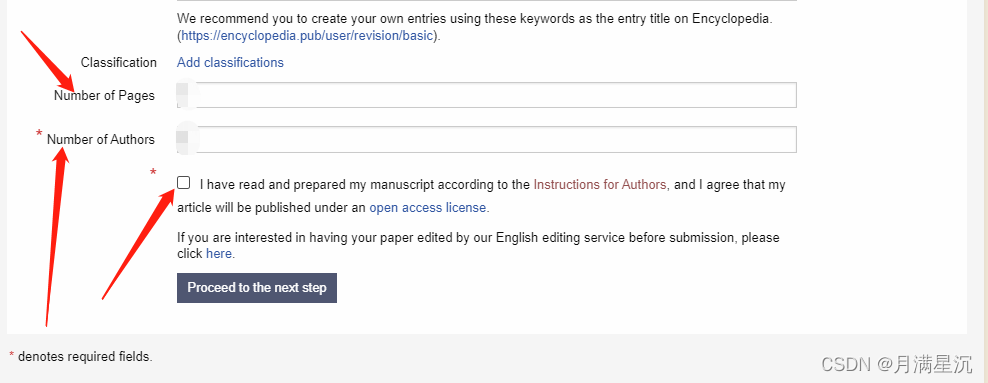The height and width of the screenshot is (383, 988).
Task: Click the Number of Pages label
Action: [104, 96]
